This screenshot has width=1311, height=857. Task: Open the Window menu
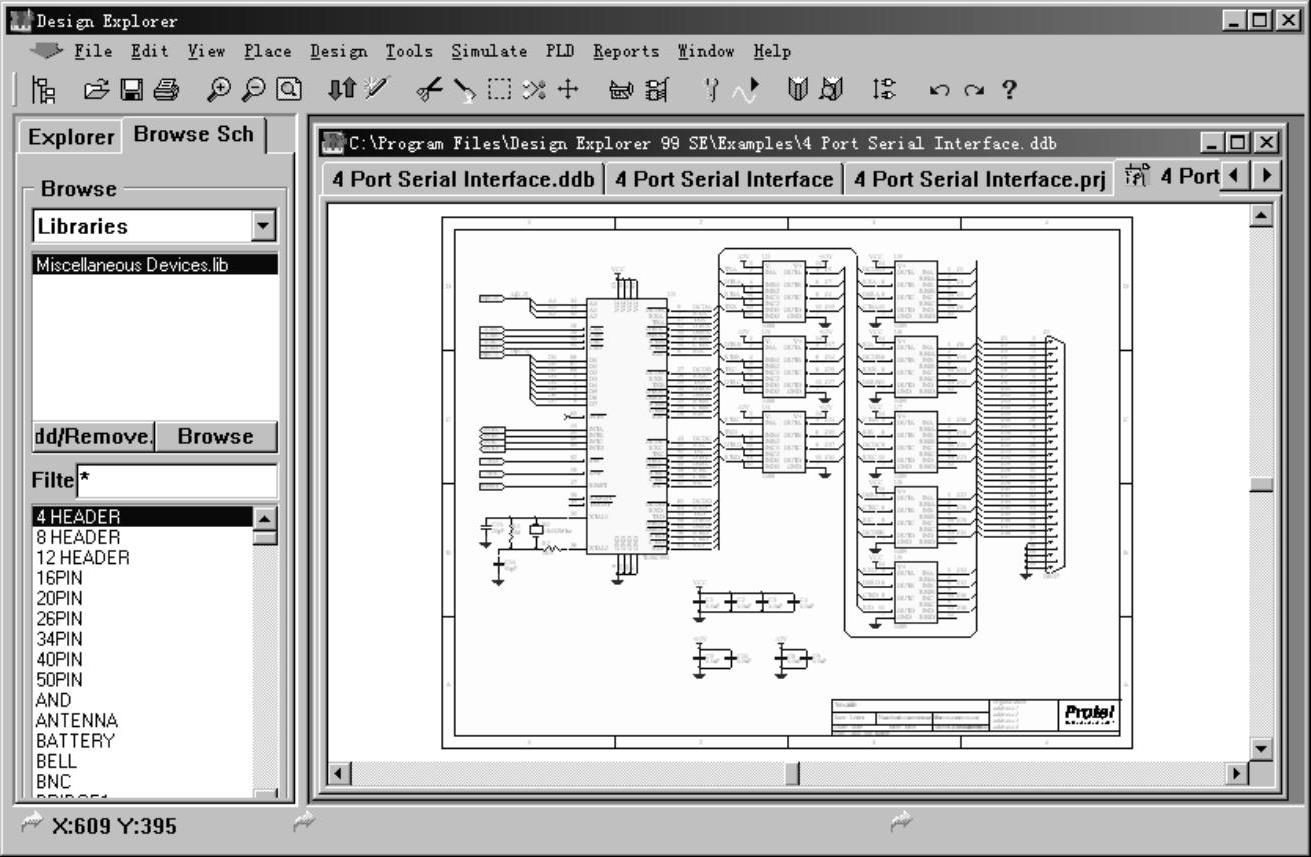[706, 51]
